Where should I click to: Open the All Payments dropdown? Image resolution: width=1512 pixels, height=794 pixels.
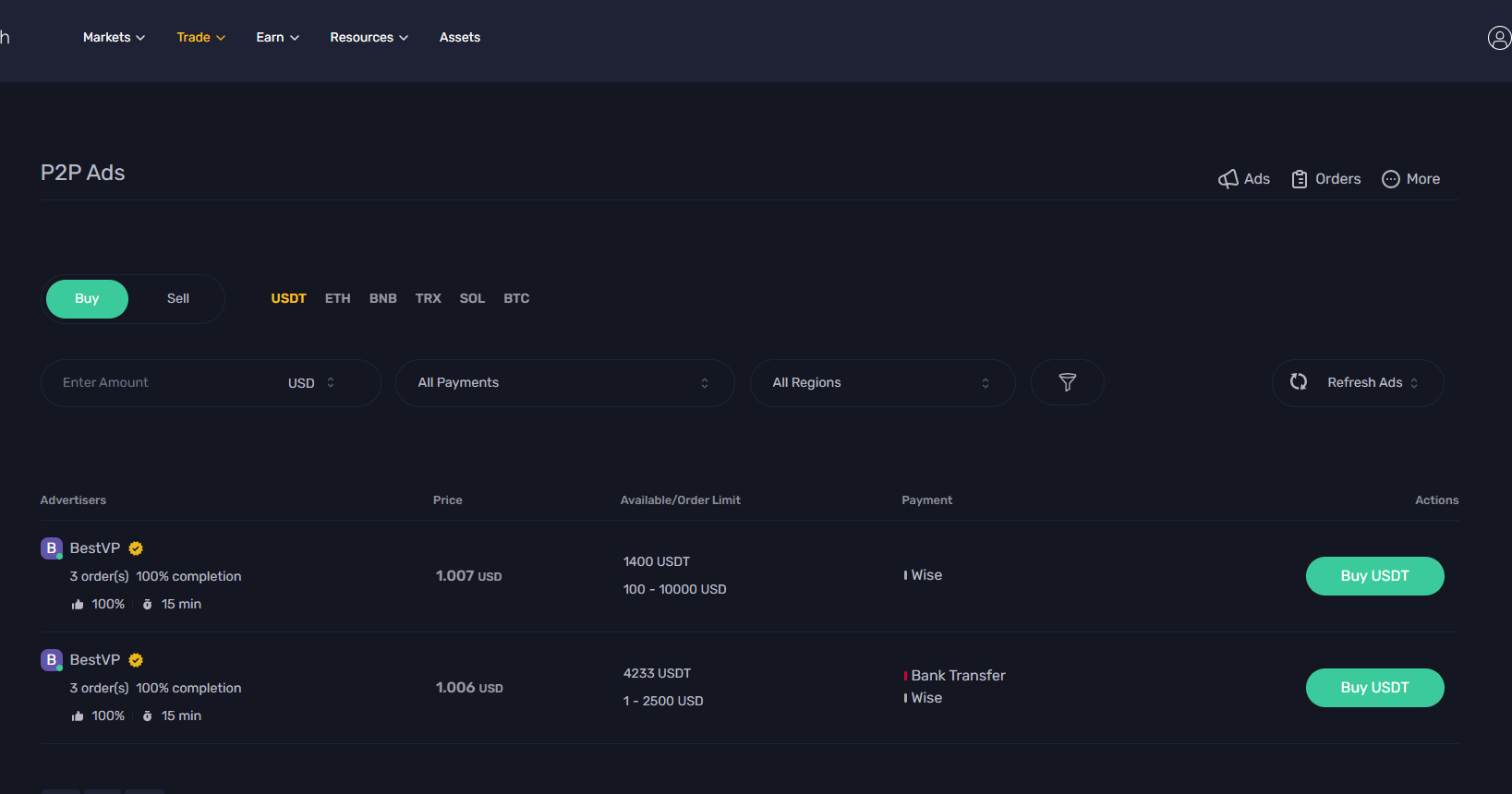coord(564,383)
